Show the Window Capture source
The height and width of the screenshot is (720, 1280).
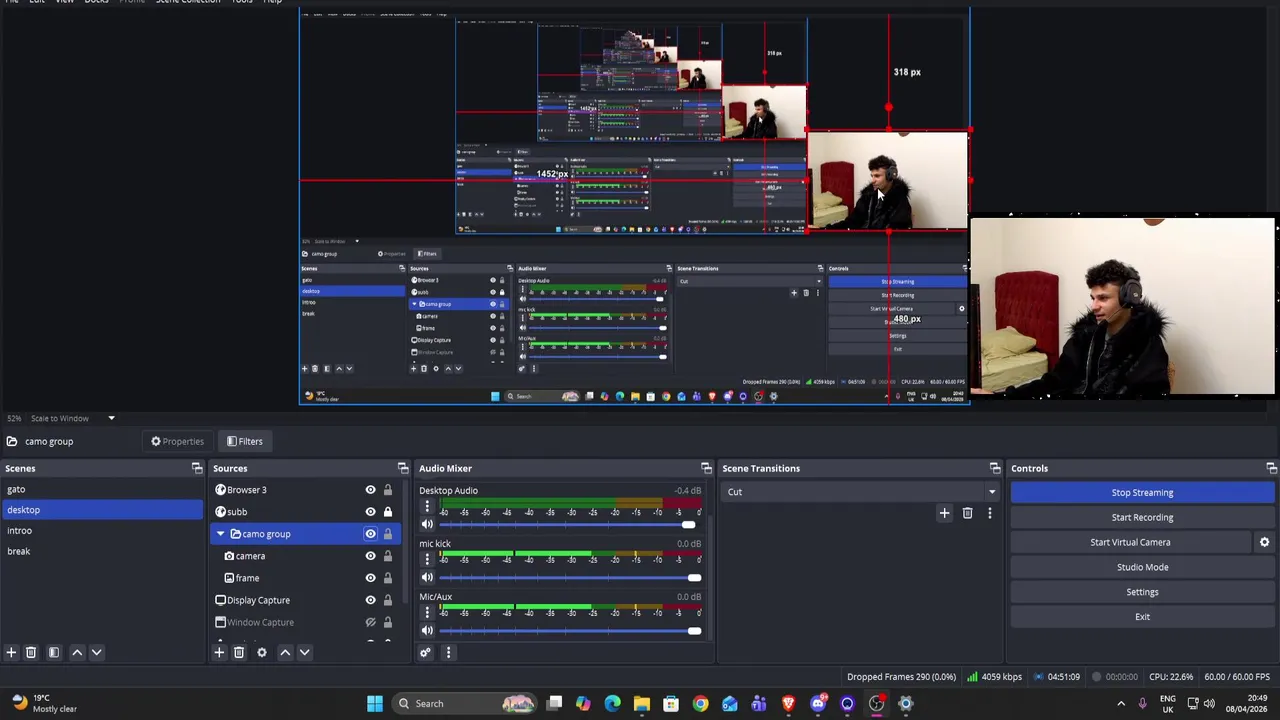coord(370,622)
